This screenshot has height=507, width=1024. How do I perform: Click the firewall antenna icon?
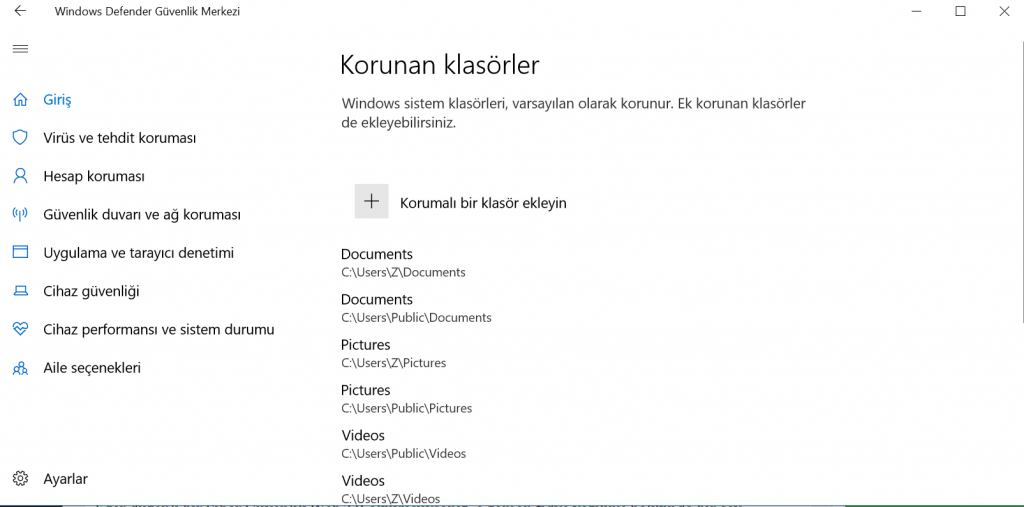pos(20,214)
